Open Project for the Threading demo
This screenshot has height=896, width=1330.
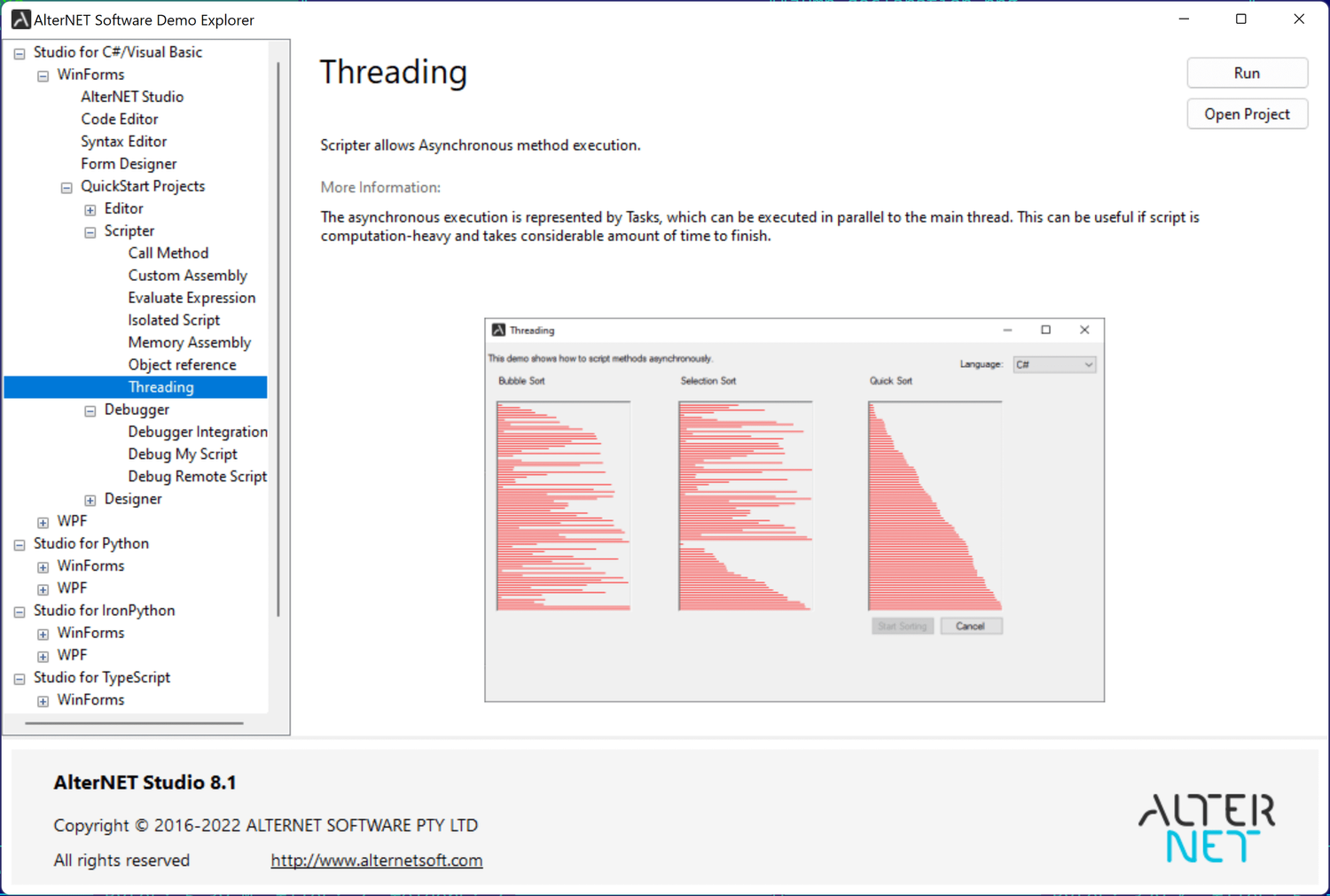1247,113
